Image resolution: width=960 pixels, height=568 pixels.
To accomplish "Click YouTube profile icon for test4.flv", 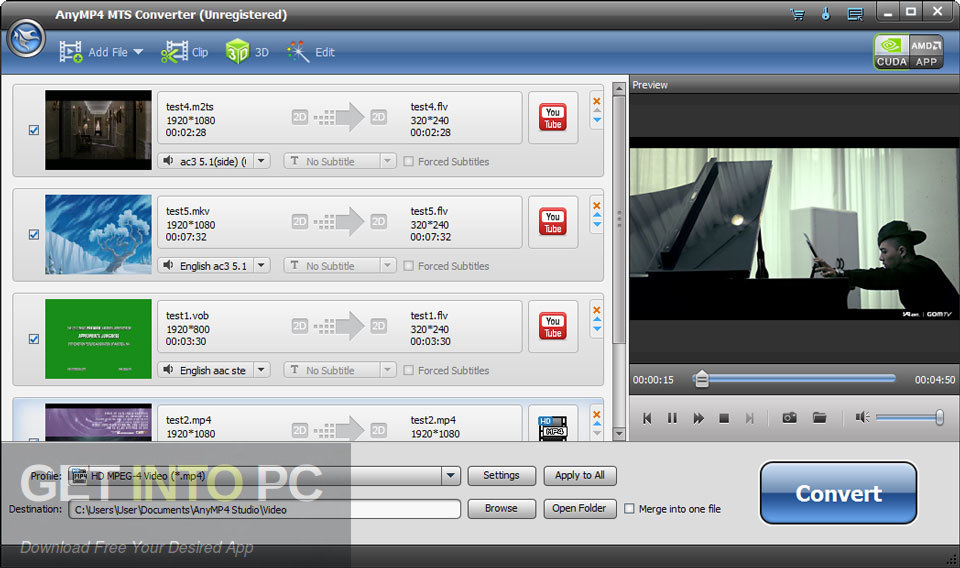I will pyautogui.click(x=553, y=118).
